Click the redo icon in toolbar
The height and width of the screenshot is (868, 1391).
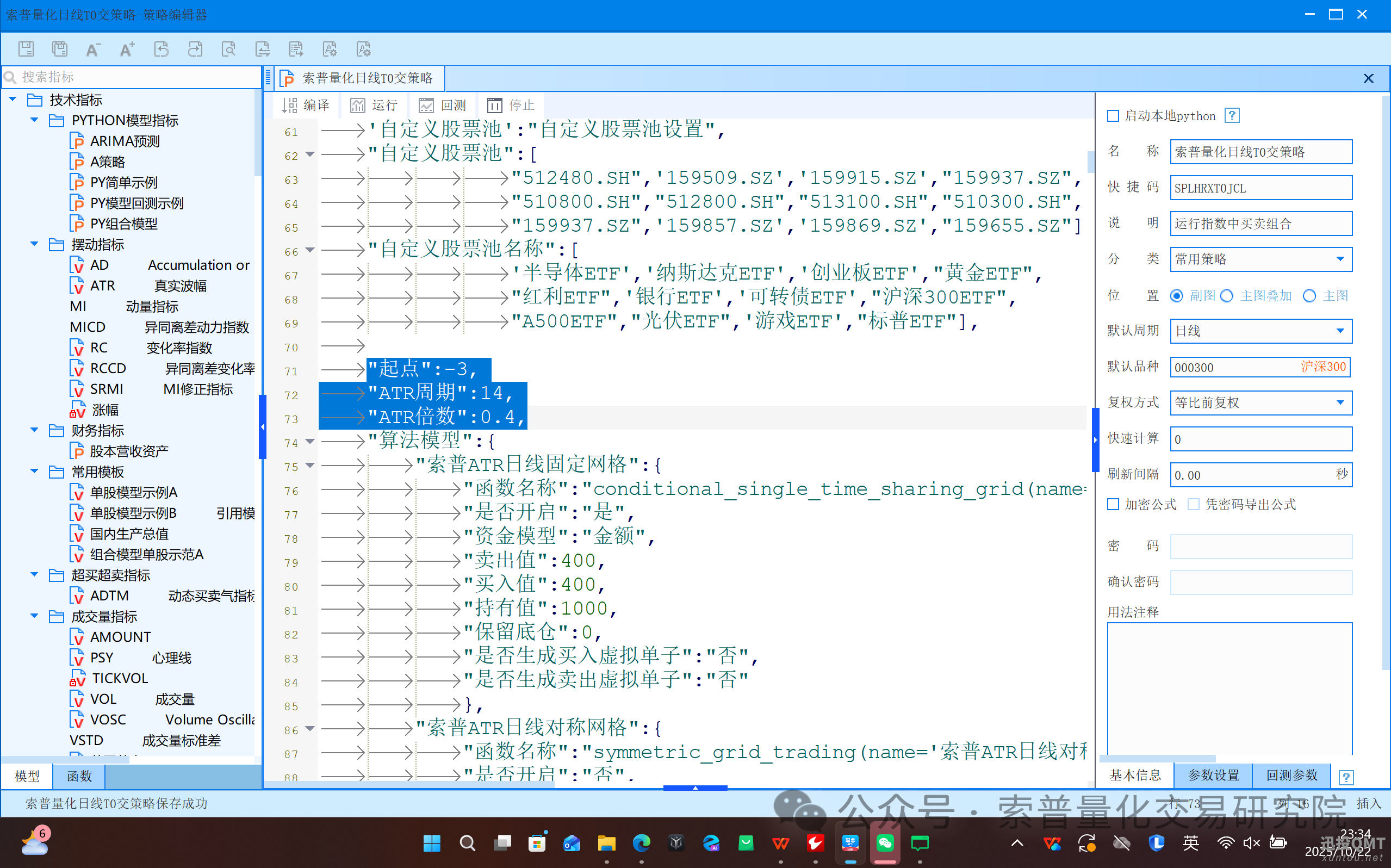click(x=195, y=49)
